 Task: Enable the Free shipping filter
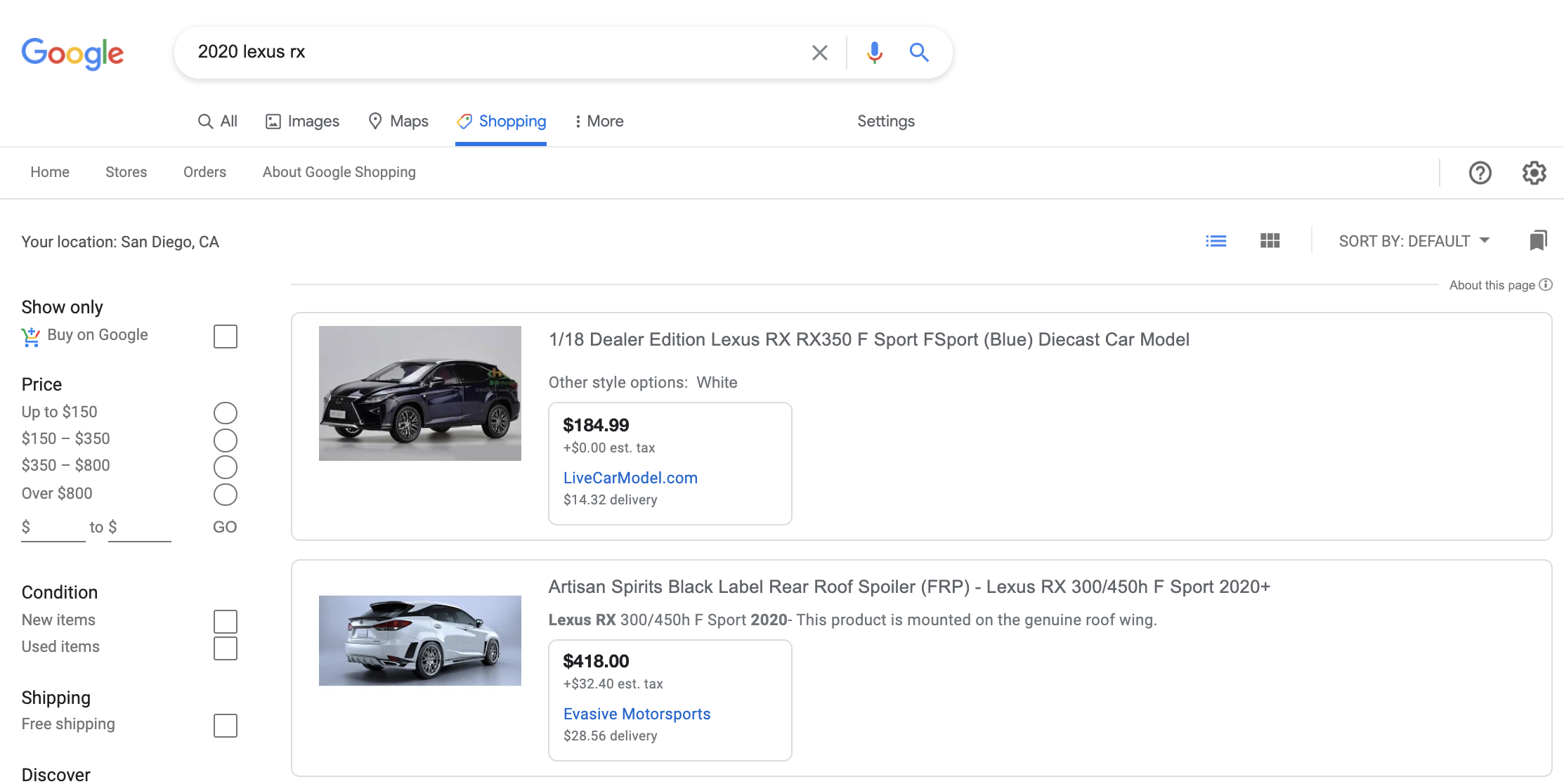pyautogui.click(x=225, y=726)
